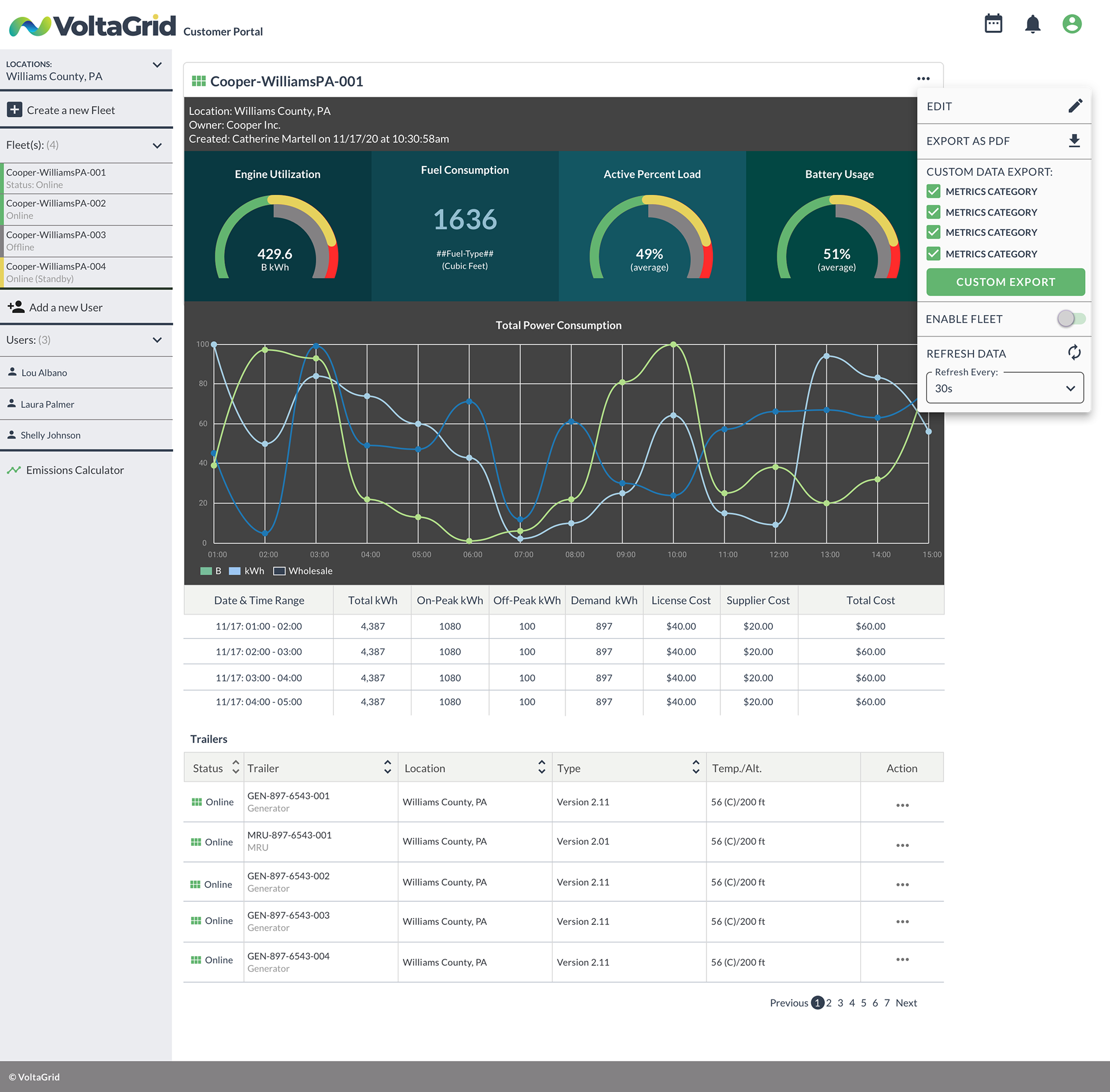Expand the Locations dropdown chevron

(x=157, y=65)
